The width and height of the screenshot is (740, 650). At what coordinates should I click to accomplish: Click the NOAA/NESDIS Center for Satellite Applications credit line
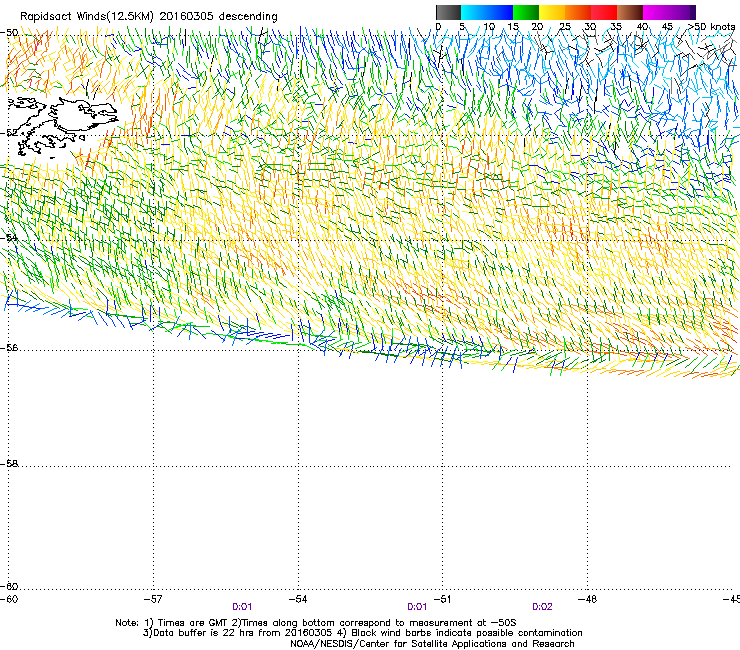432,644
